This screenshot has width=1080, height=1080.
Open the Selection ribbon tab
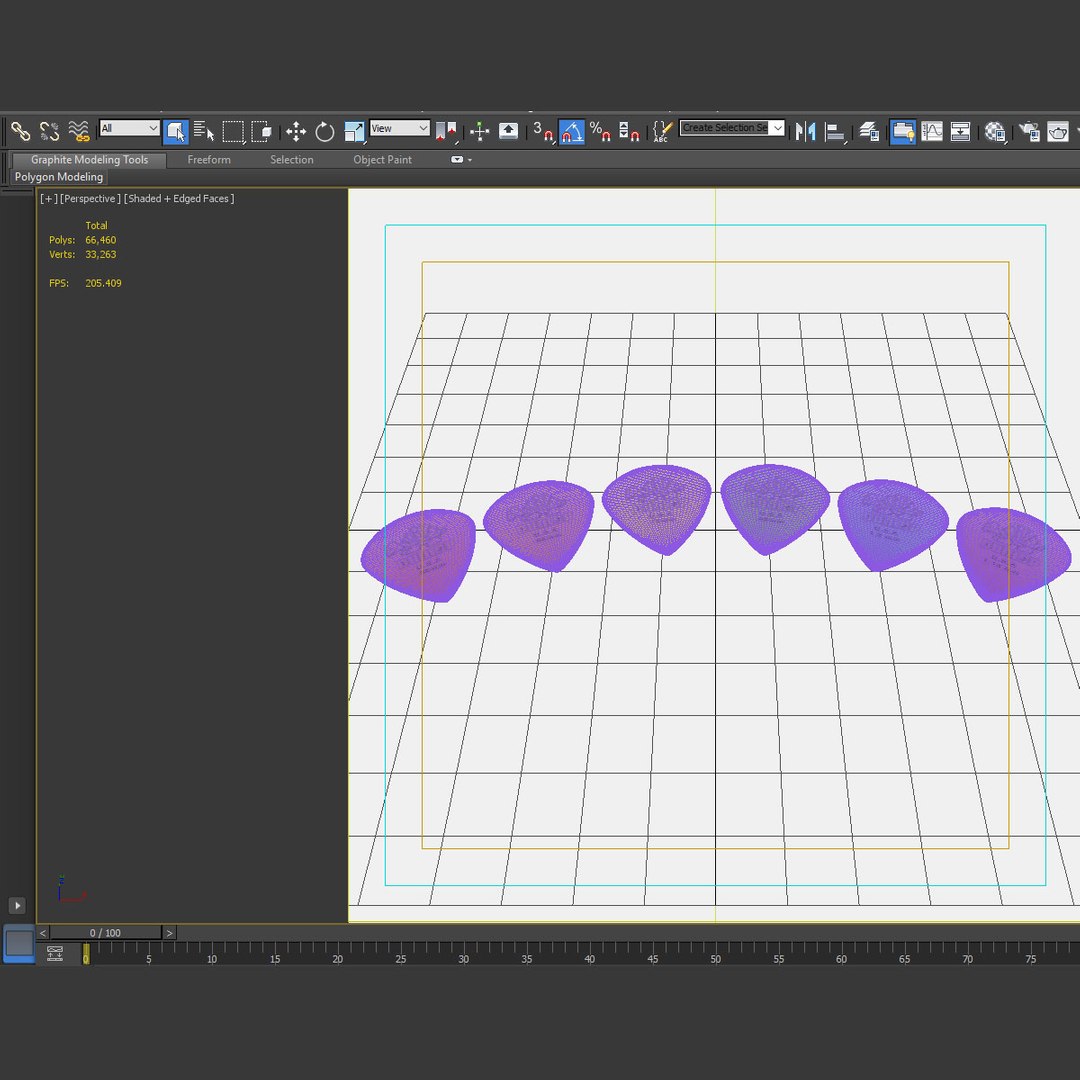coord(291,160)
